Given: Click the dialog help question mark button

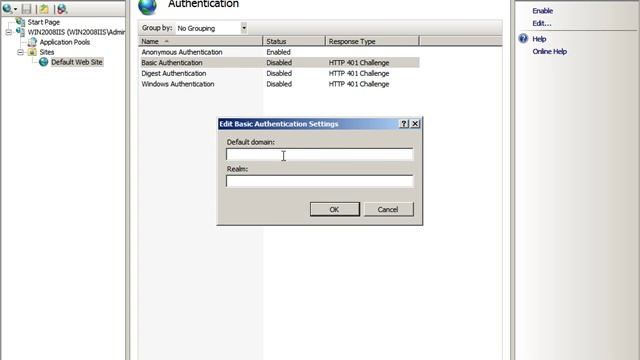Looking at the screenshot, I should [404, 124].
